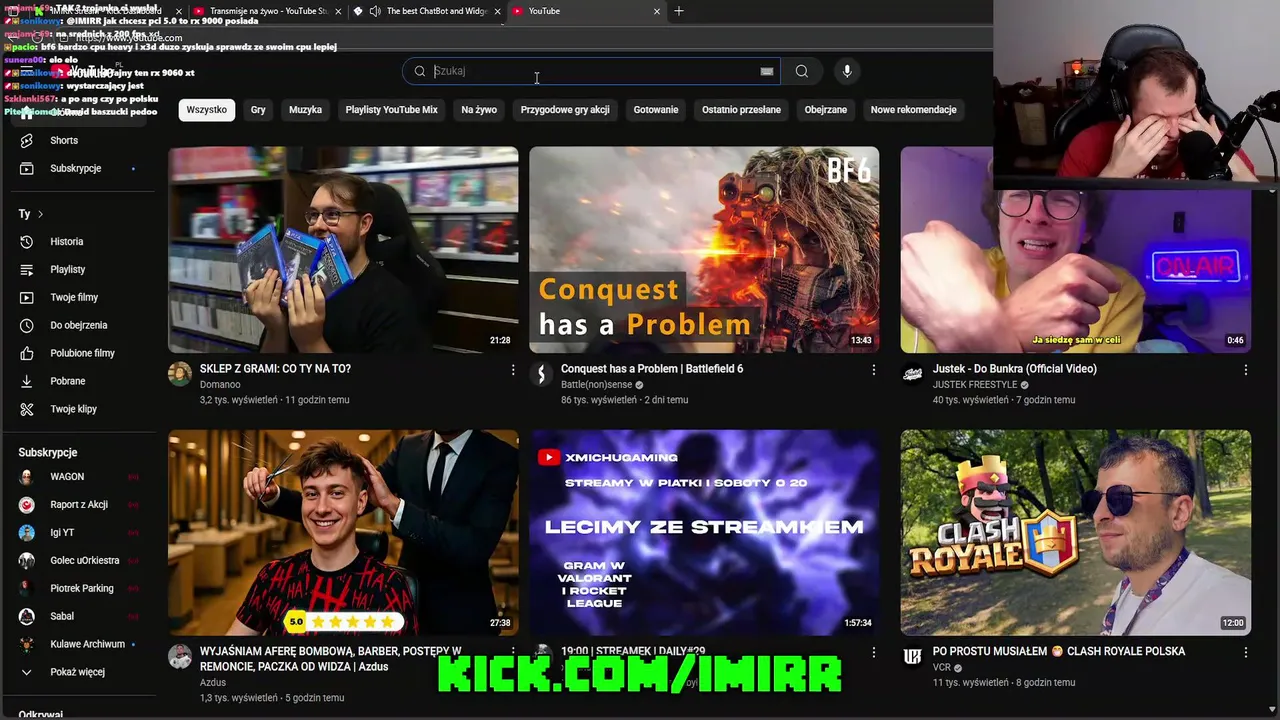Open the Piotrek Parking channel
This screenshot has height=720, width=1280.
click(82, 589)
